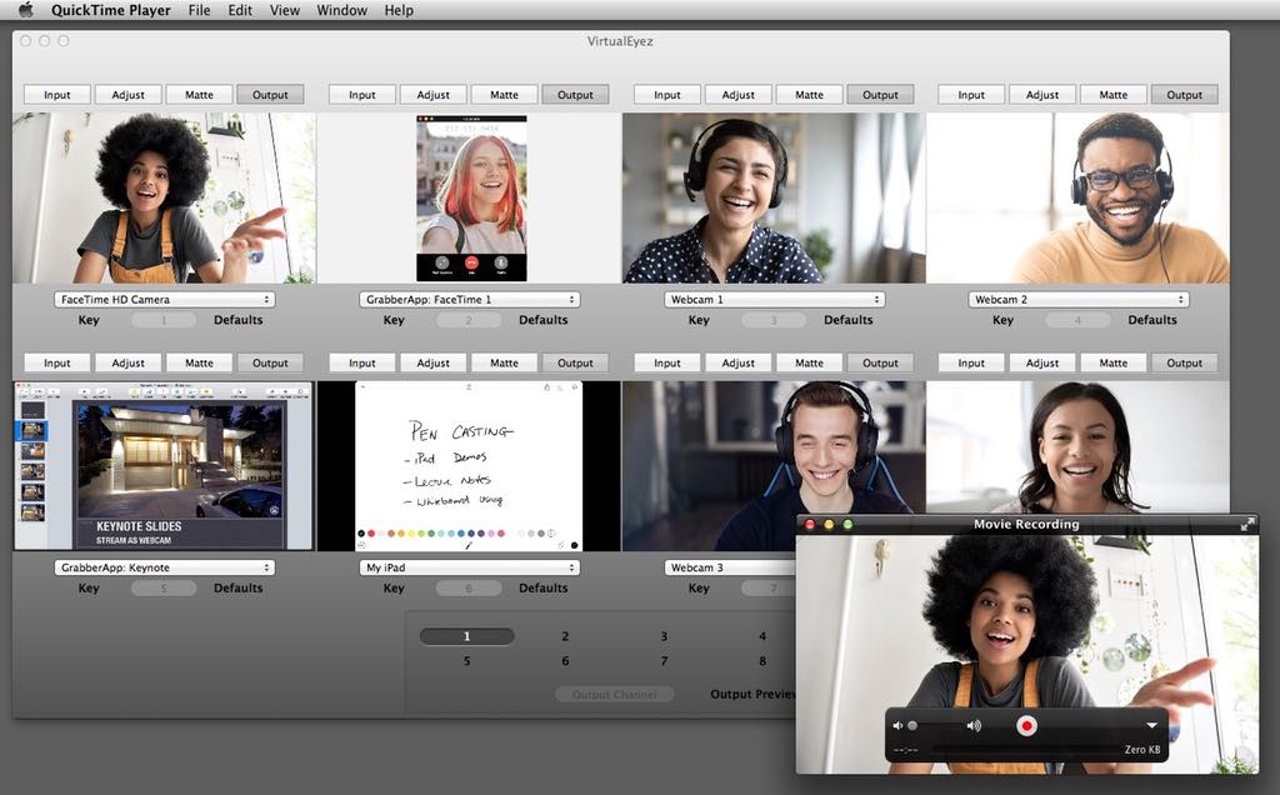
Task: Open the FaceTime HD Camera source dropdown
Action: coord(164,300)
